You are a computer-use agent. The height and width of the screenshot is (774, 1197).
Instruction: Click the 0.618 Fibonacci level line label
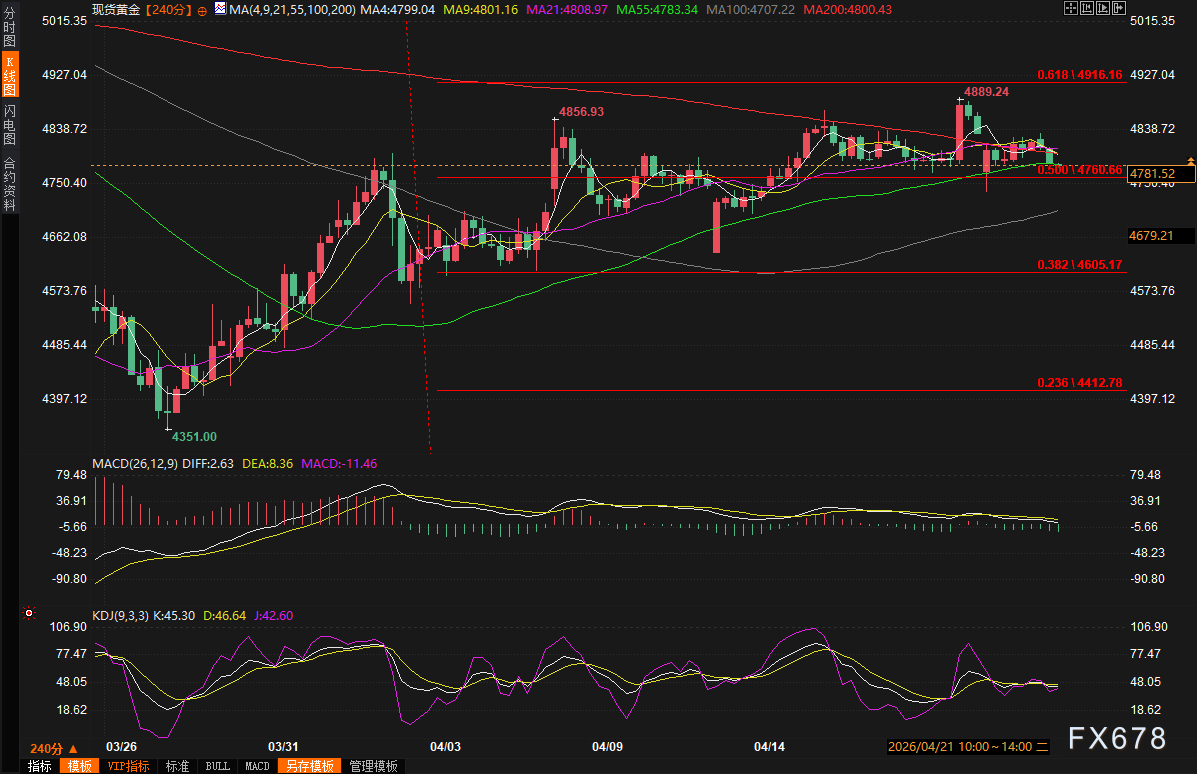coord(1080,75)
